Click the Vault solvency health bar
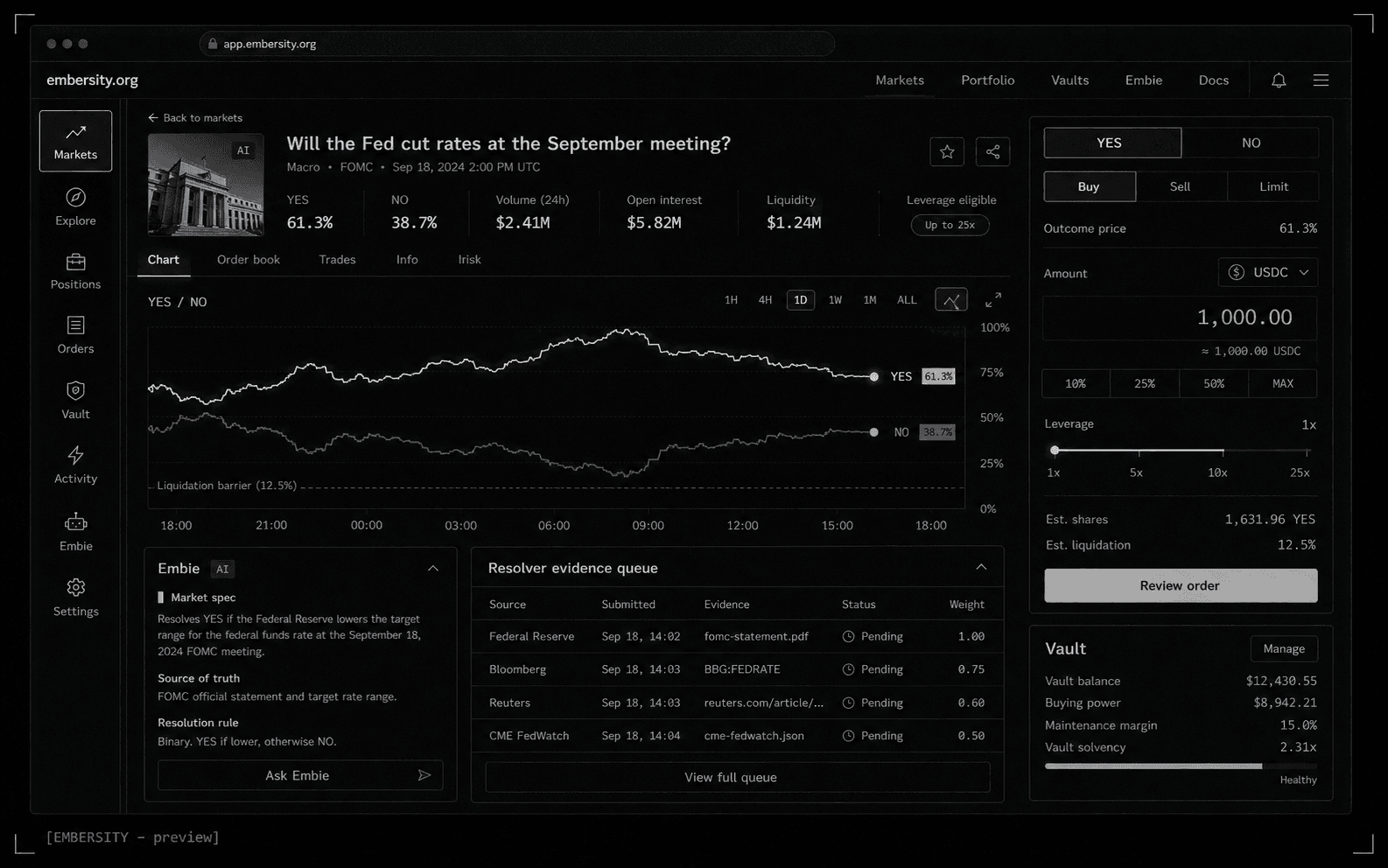The height and width of the screenshot is (868, 1388). pyautogui.click(x=1181, y=766)
